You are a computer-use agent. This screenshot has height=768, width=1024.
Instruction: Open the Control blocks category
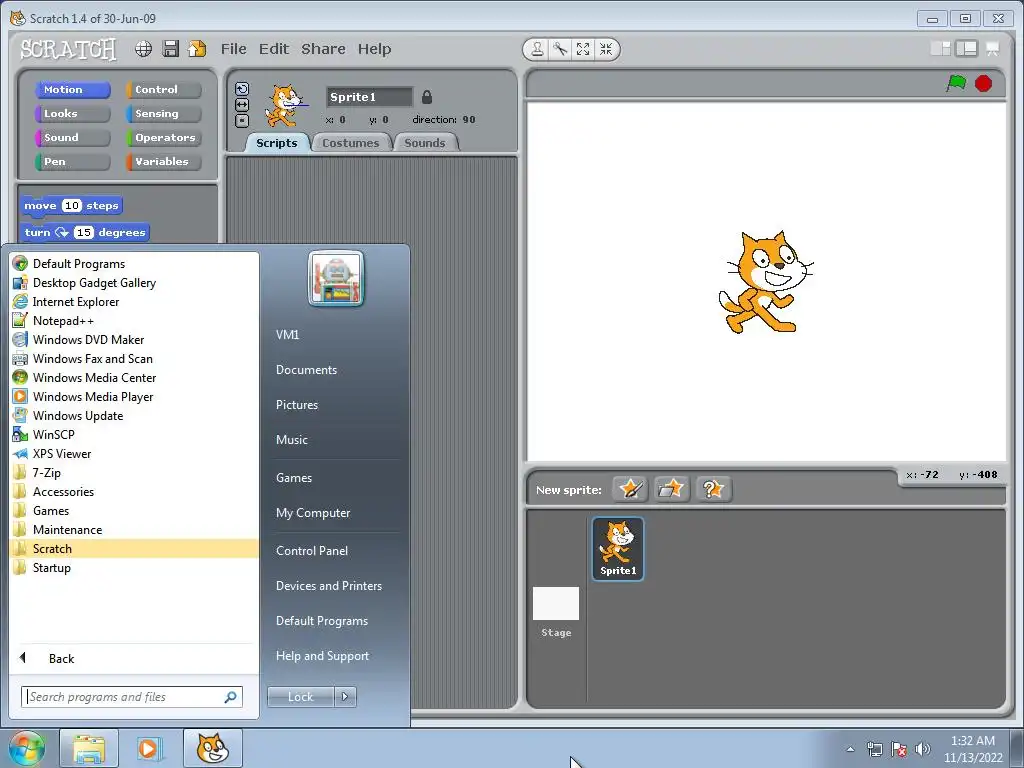coord(164,89)
